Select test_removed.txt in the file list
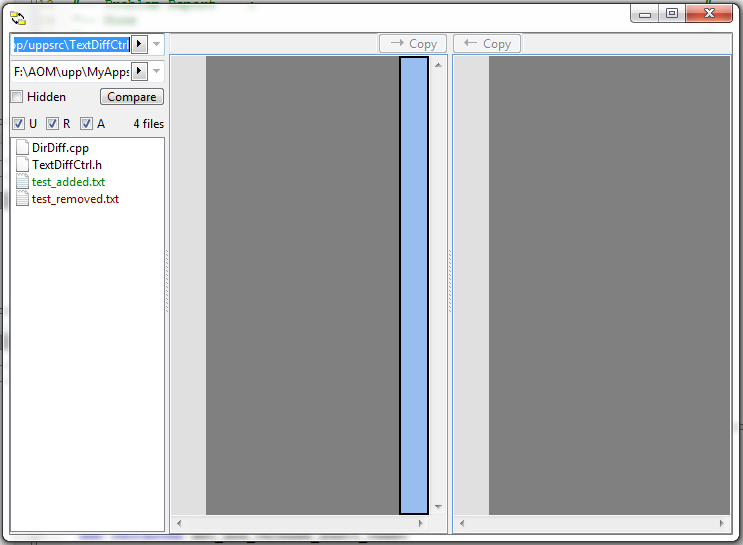Screen dimensions: 743x545 coord(75,199)
